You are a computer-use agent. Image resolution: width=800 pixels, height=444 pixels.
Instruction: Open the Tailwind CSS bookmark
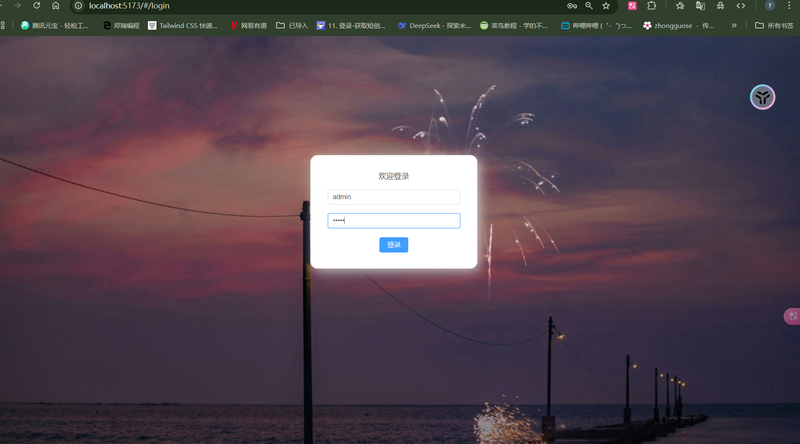coord(183,25)
